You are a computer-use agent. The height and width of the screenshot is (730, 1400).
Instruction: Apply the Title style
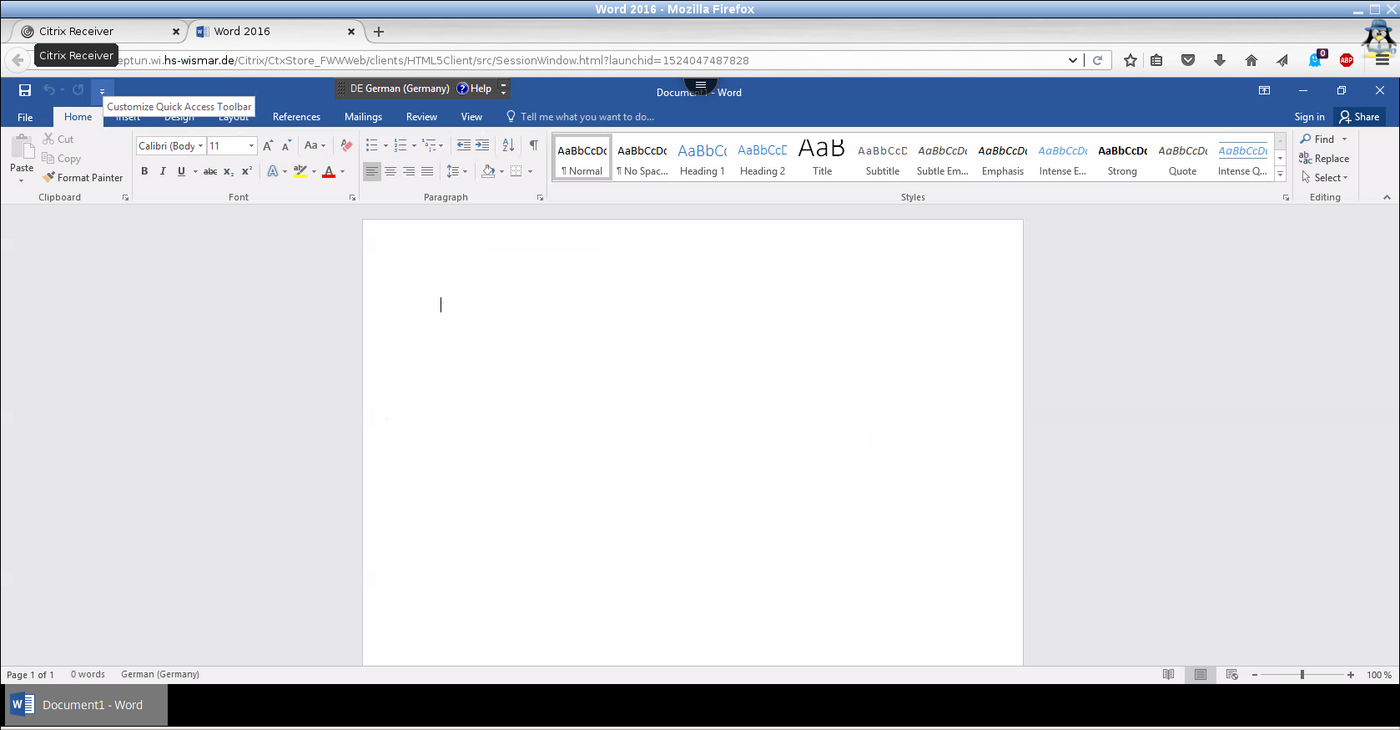point(822,157)
